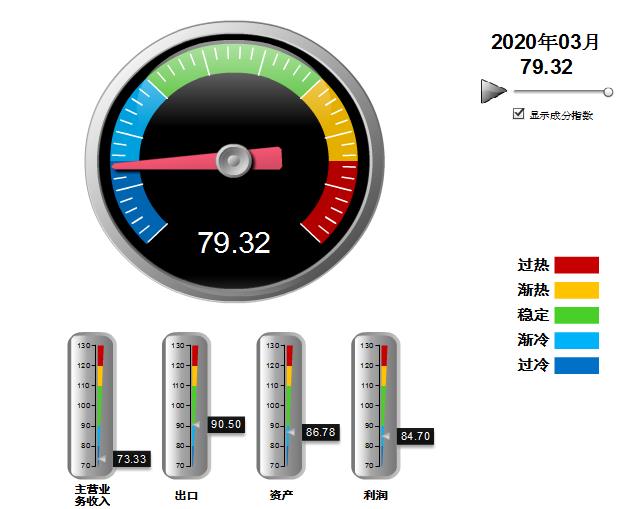Click the dark blue 过冷 legend swatch

(576, 365)
